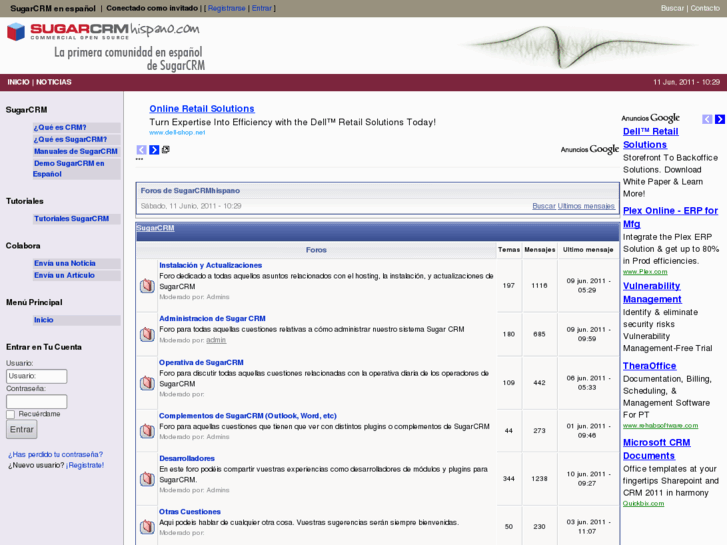This screenshot has height=545, width=727.
Task: Click Desarrolladores forum icon
Action: (147, 479)
